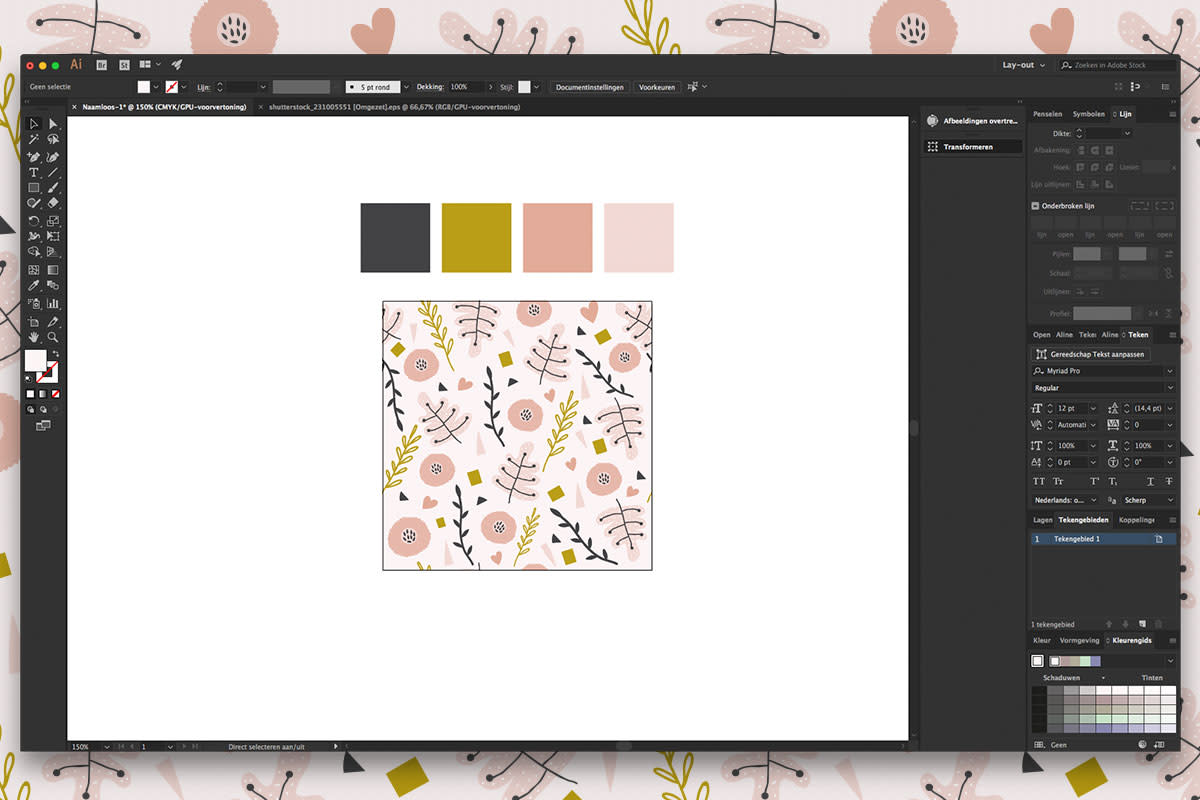
Task: Open the Afbeeldingen overtrekken panel
Action: click(x=974, y=120)
